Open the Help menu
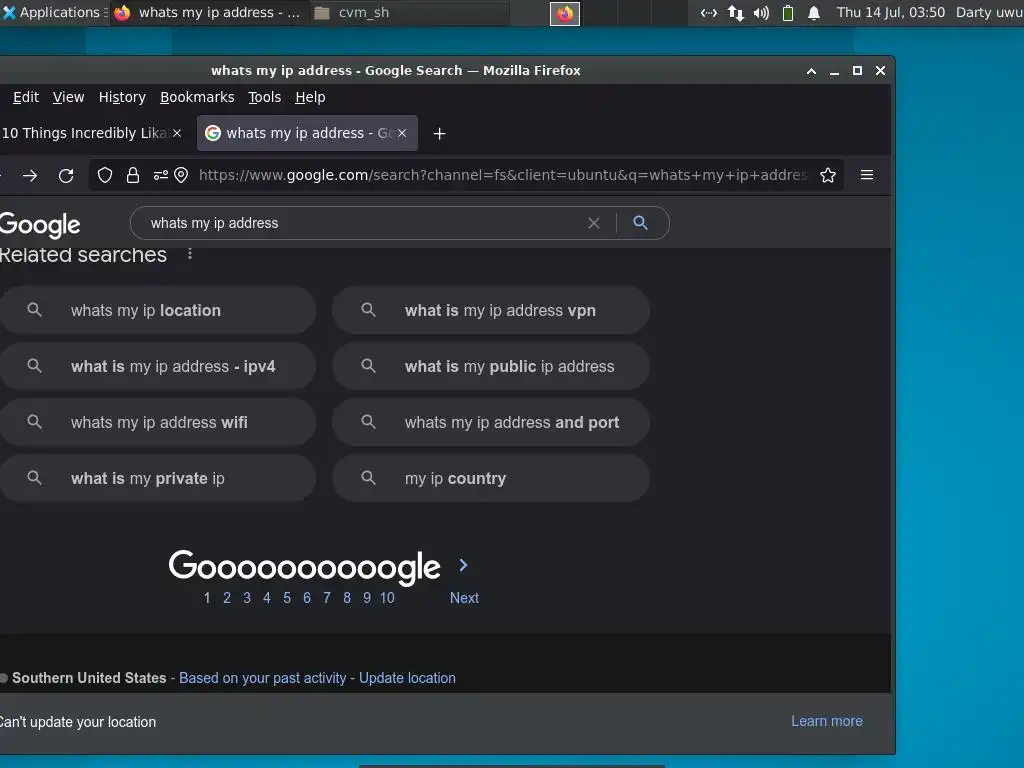The width and height of the screenshot is (1024, 768). tap(310, 97)
